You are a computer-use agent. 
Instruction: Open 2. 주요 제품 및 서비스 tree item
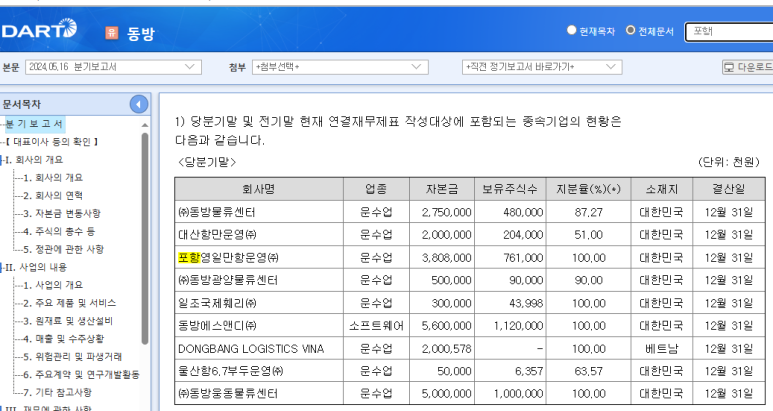click(70, 303)
